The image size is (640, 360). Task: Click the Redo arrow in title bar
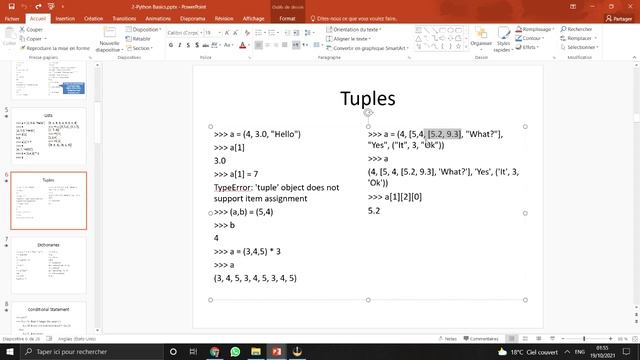(38, 7)
